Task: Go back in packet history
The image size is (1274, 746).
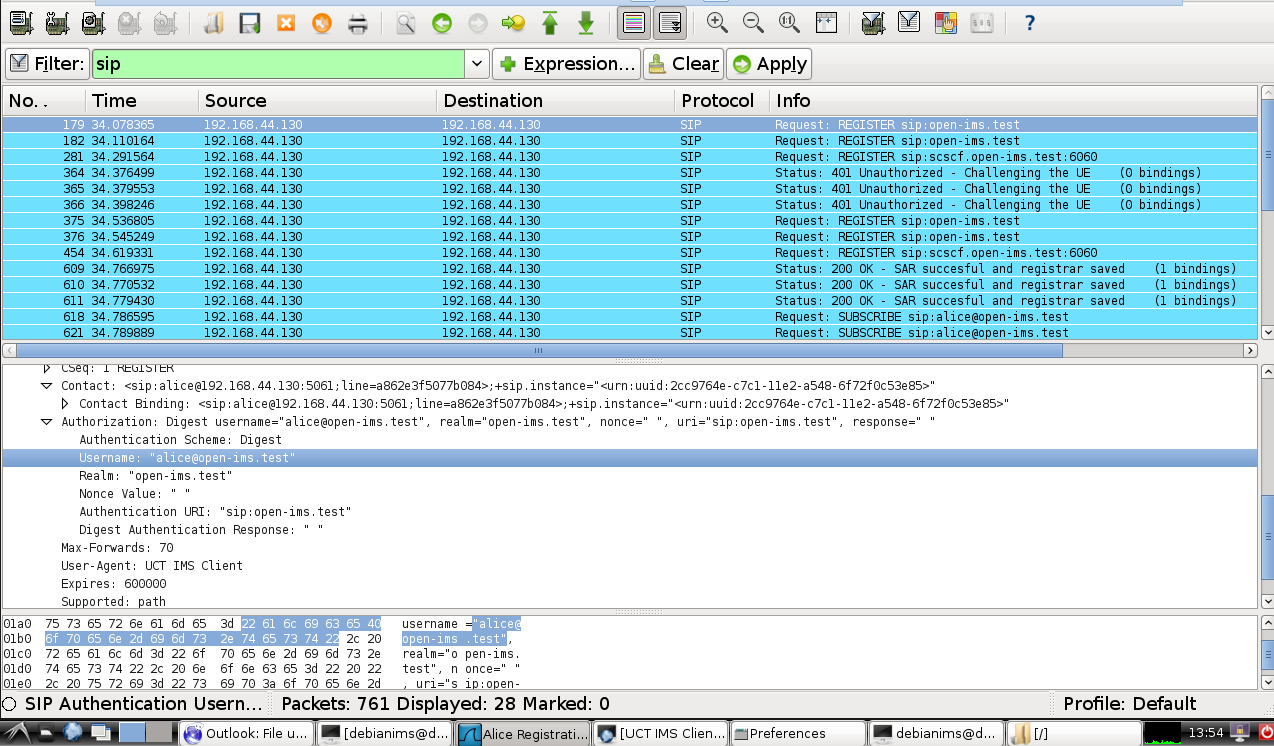Action: click(441, 22)
